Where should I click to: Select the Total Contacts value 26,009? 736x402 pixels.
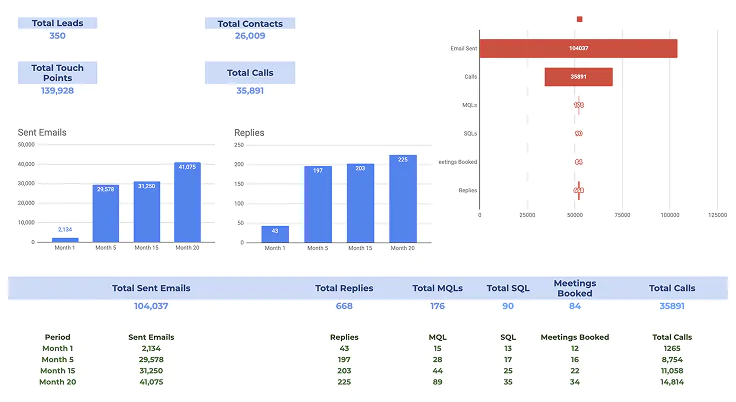coord(250,36)
